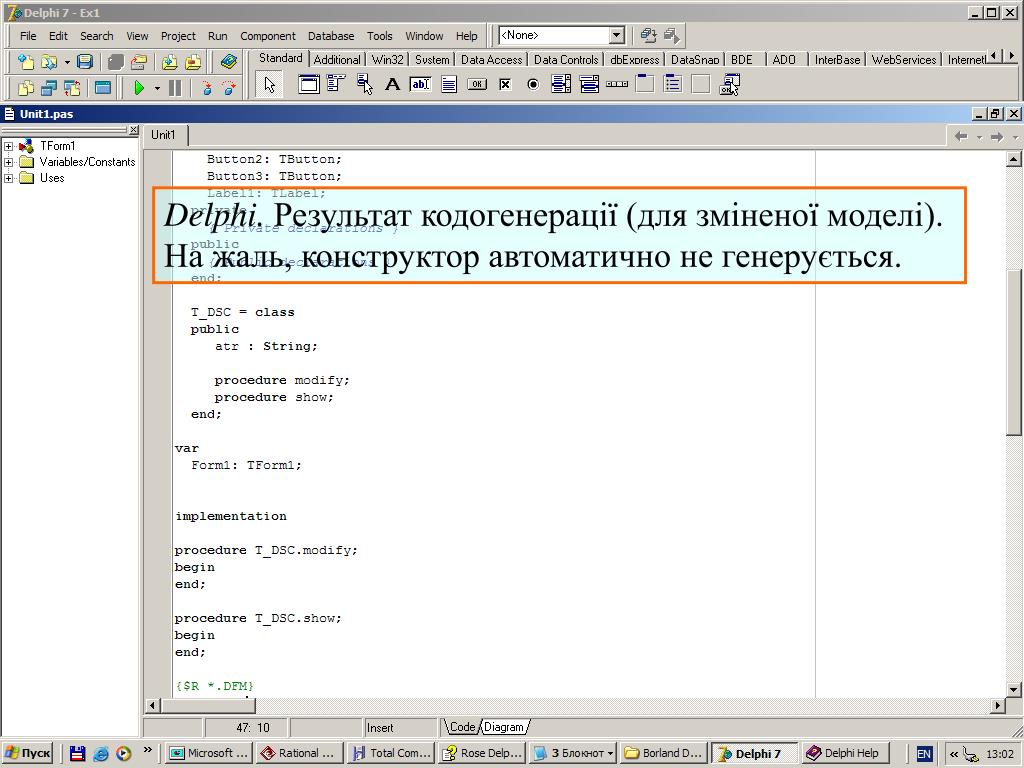The height and width of the screenshot is (768, 1024).
Task: Click the Pause program icon
Action: (x=175, y=88)
